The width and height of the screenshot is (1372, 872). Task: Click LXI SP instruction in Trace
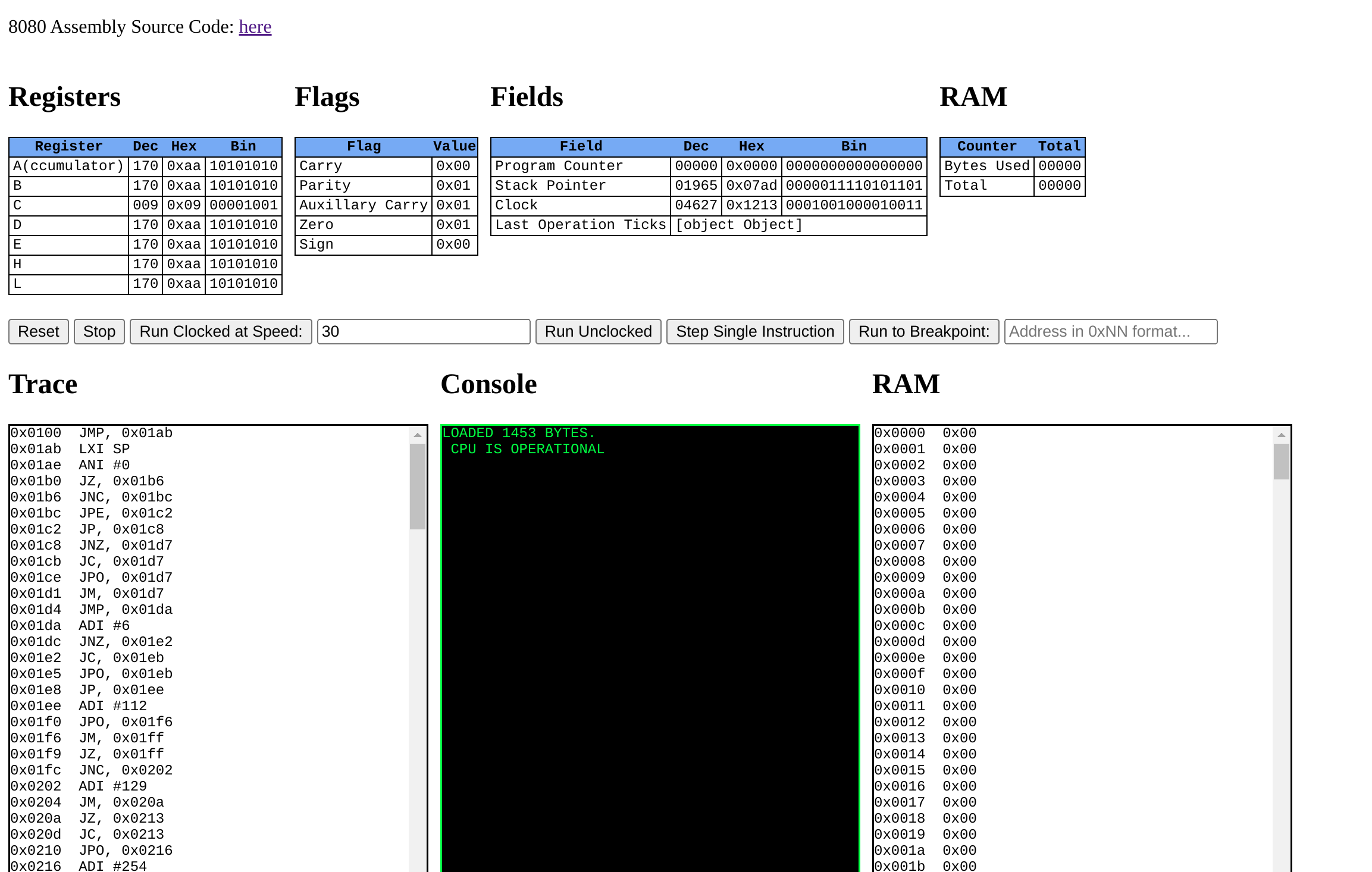105,447
